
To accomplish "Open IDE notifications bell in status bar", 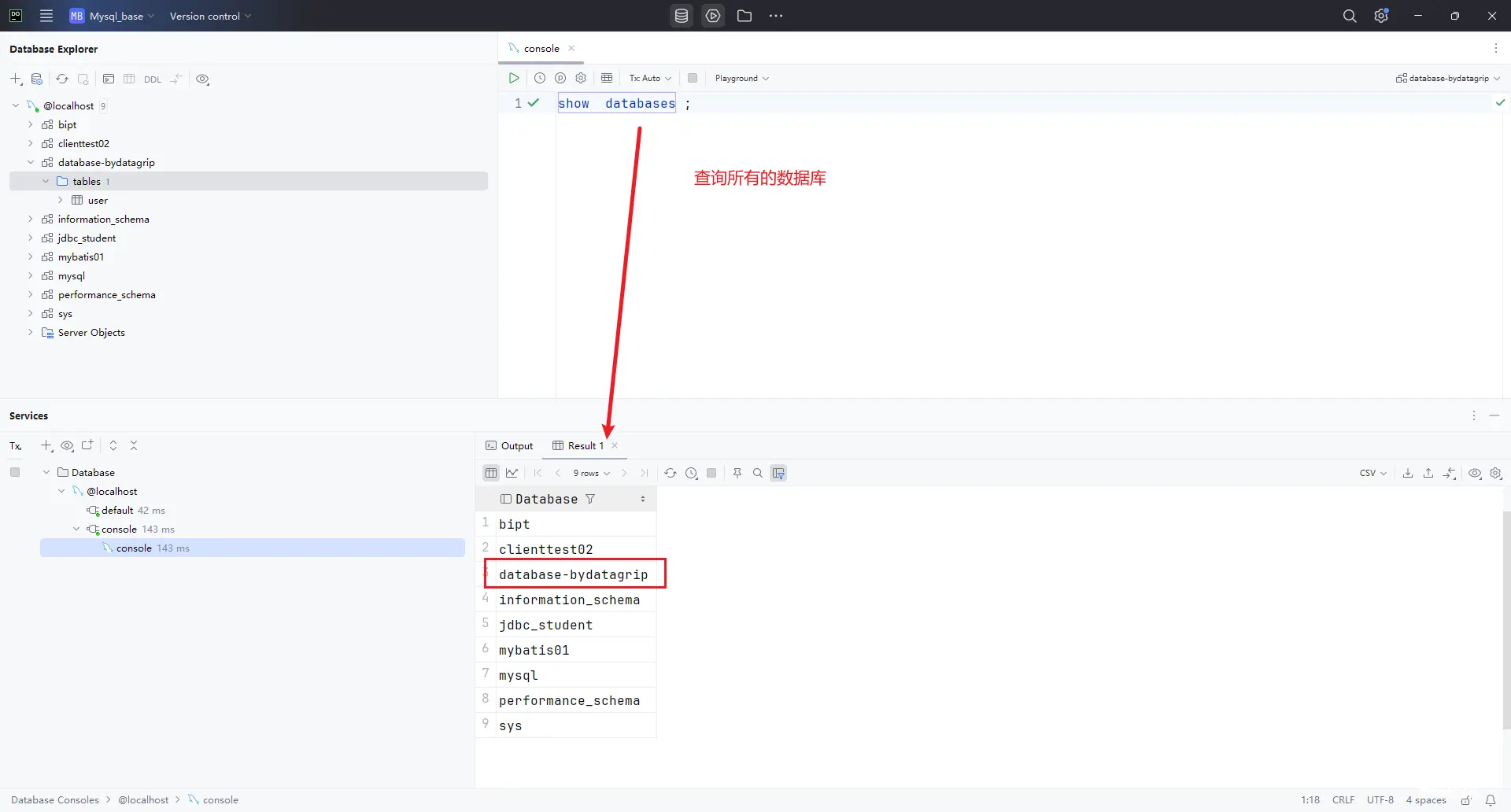I will click(x=1491, y=799).
